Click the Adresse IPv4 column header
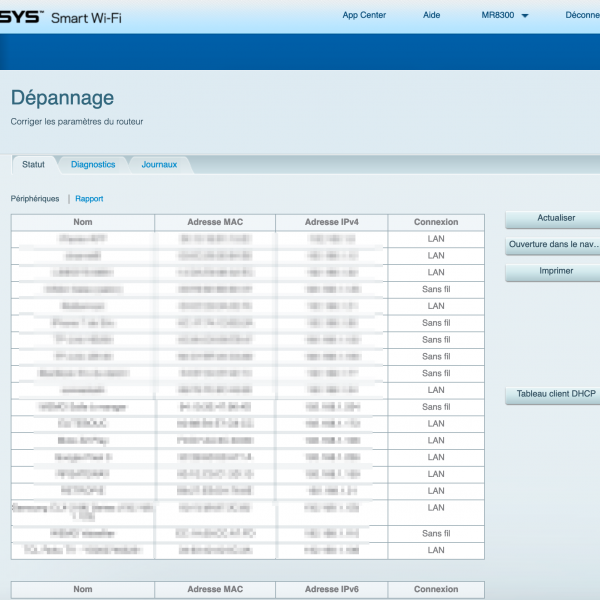 pos(330,222)
